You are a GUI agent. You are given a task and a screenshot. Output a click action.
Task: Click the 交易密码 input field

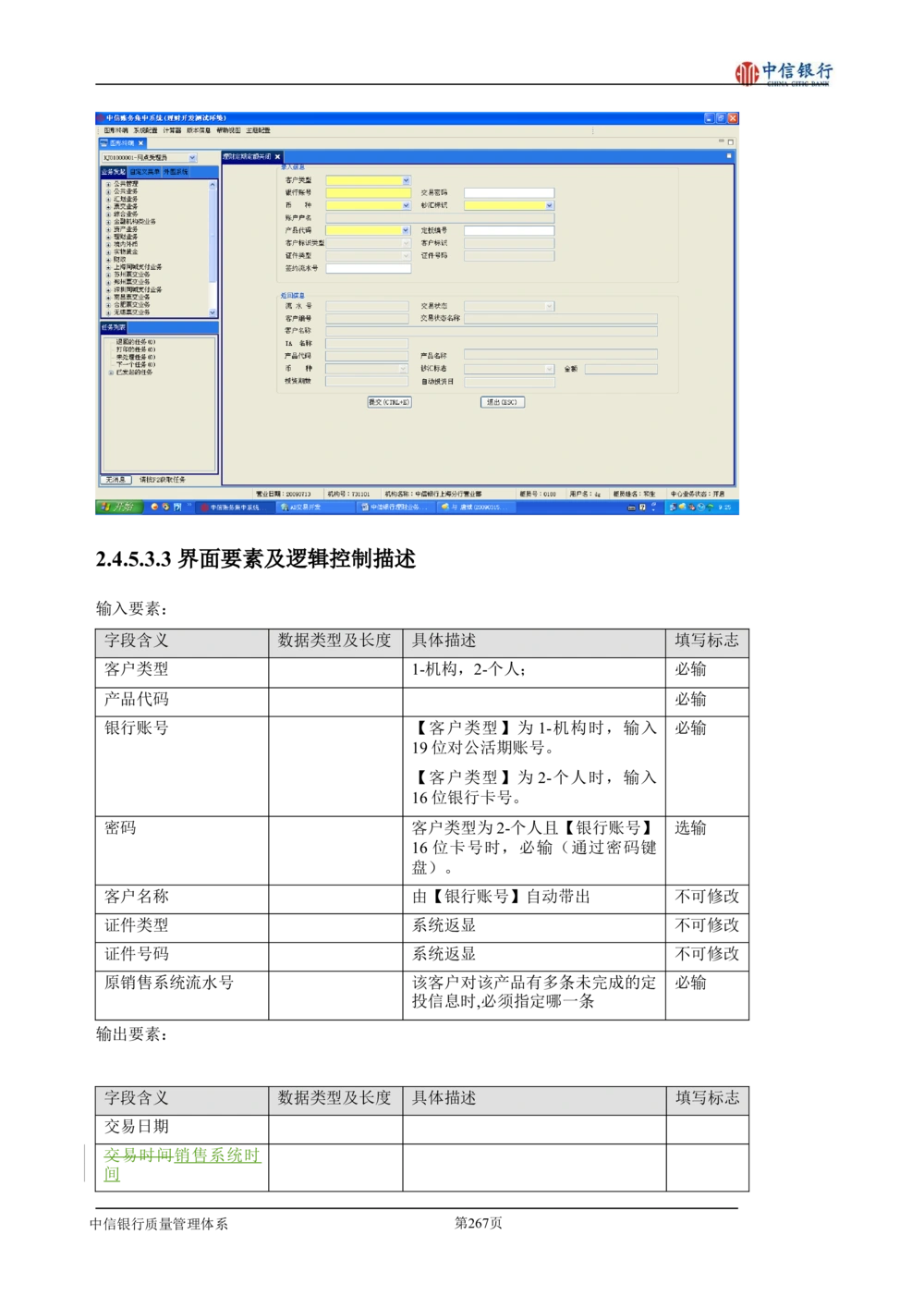(508, 193)
